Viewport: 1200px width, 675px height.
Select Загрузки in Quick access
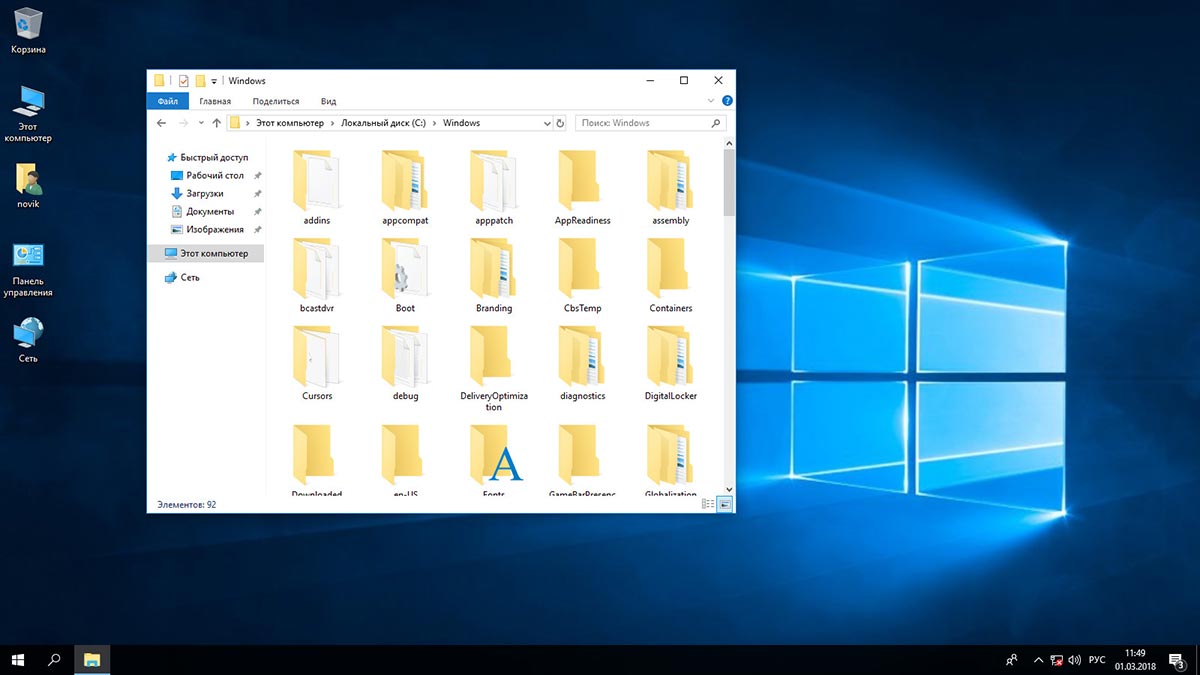[x=204, y=193]
